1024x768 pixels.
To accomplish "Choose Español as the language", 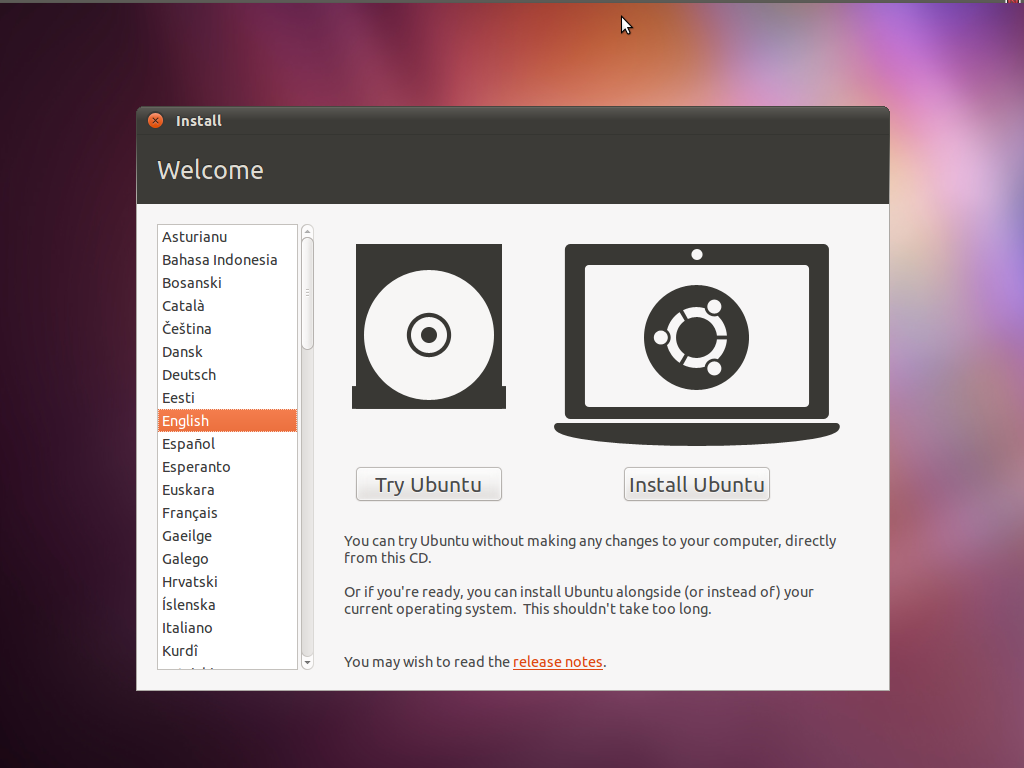I will [x=227, y=443].
